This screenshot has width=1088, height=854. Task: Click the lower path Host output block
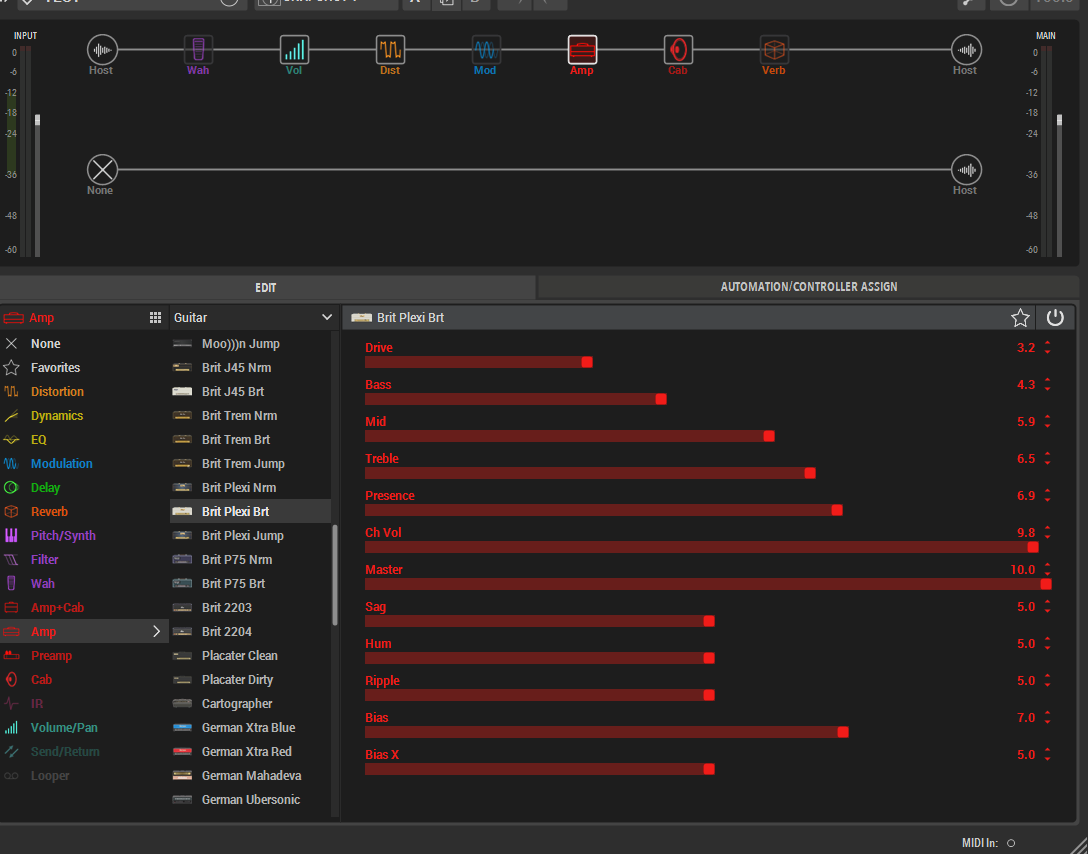966,169
